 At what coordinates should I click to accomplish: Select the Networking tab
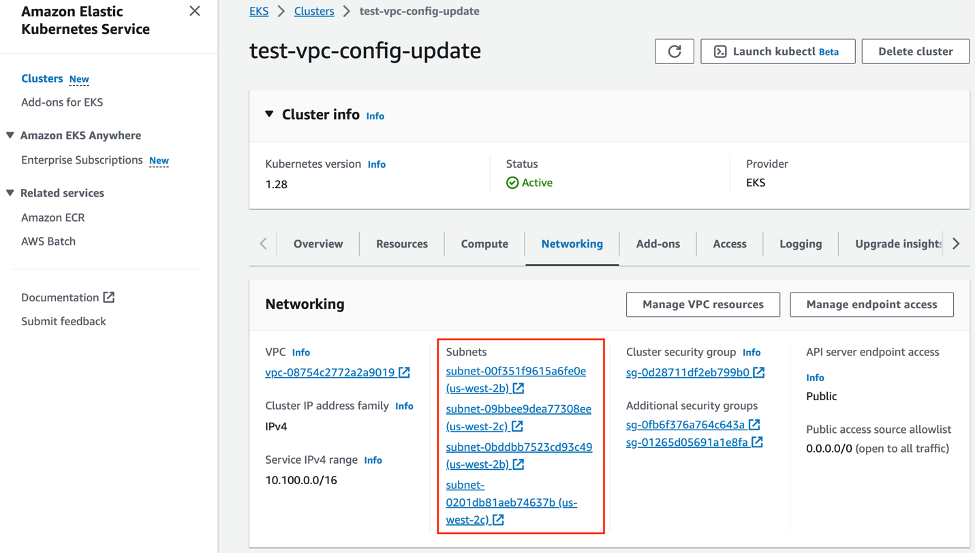572,244
